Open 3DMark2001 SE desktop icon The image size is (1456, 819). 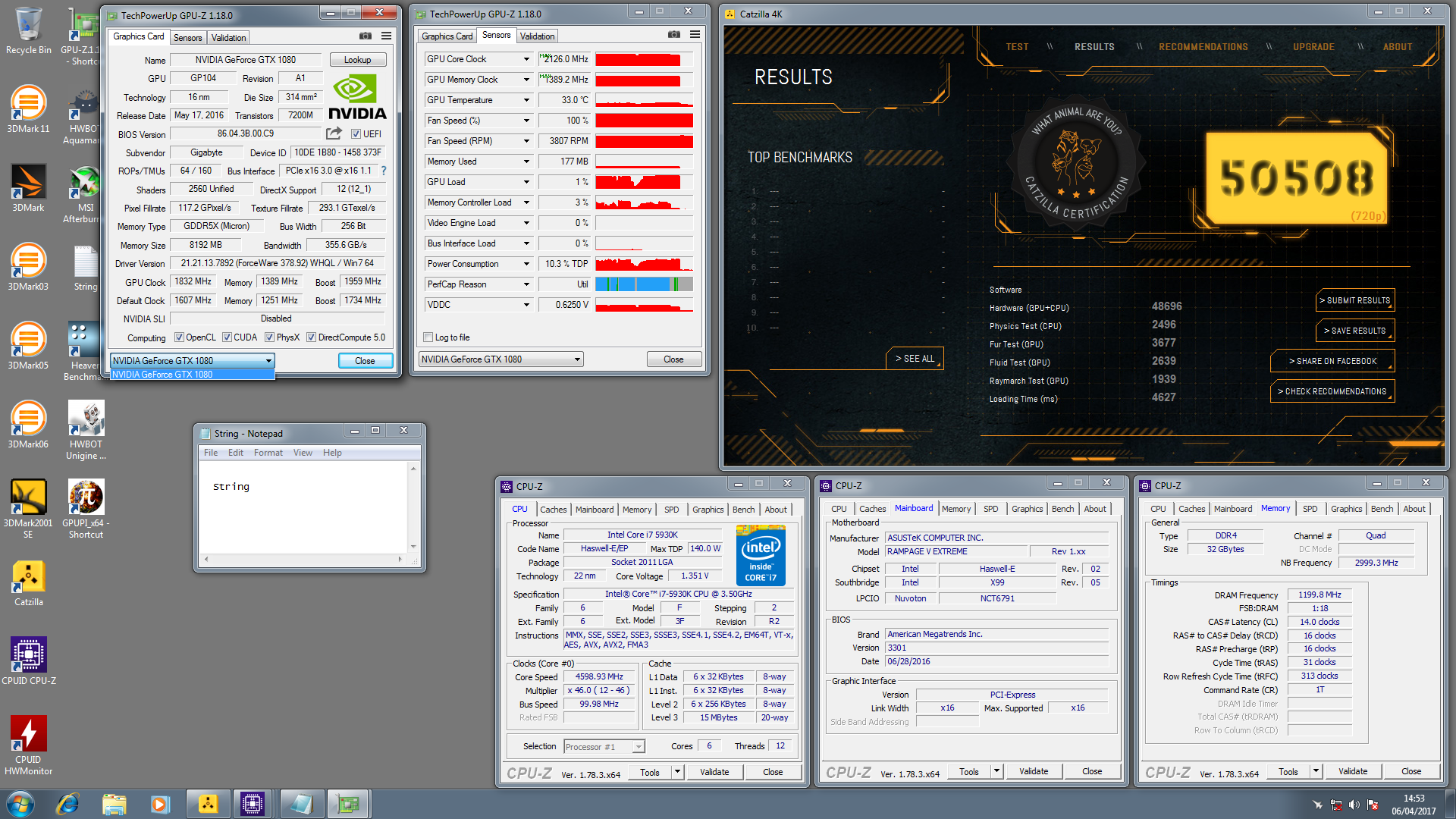point(28,509)
